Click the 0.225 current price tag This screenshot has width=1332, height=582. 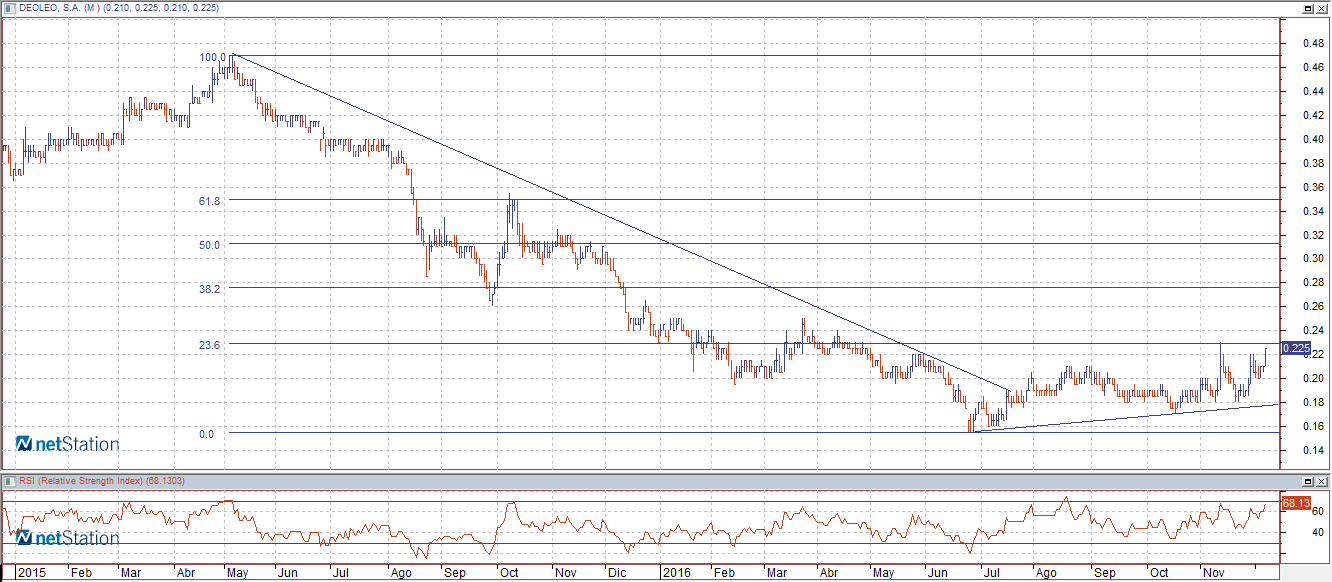pos(1296,348)
